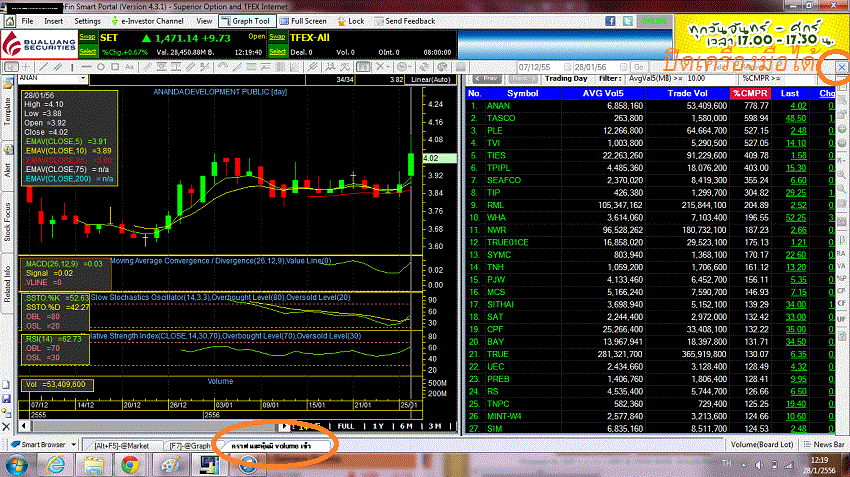Viewport: 850px width, 477px height.
Task: Toggle Full Screen mode
Action: pos(304,21)
